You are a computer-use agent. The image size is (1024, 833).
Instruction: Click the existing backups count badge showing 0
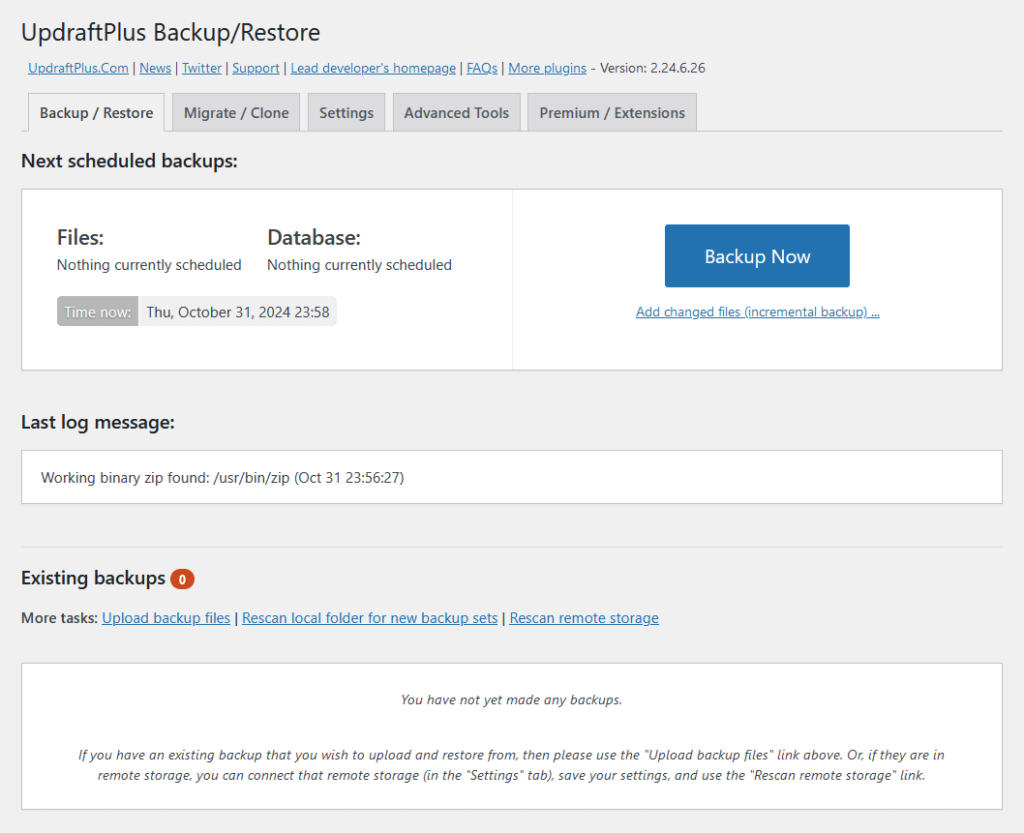(182, 579)
